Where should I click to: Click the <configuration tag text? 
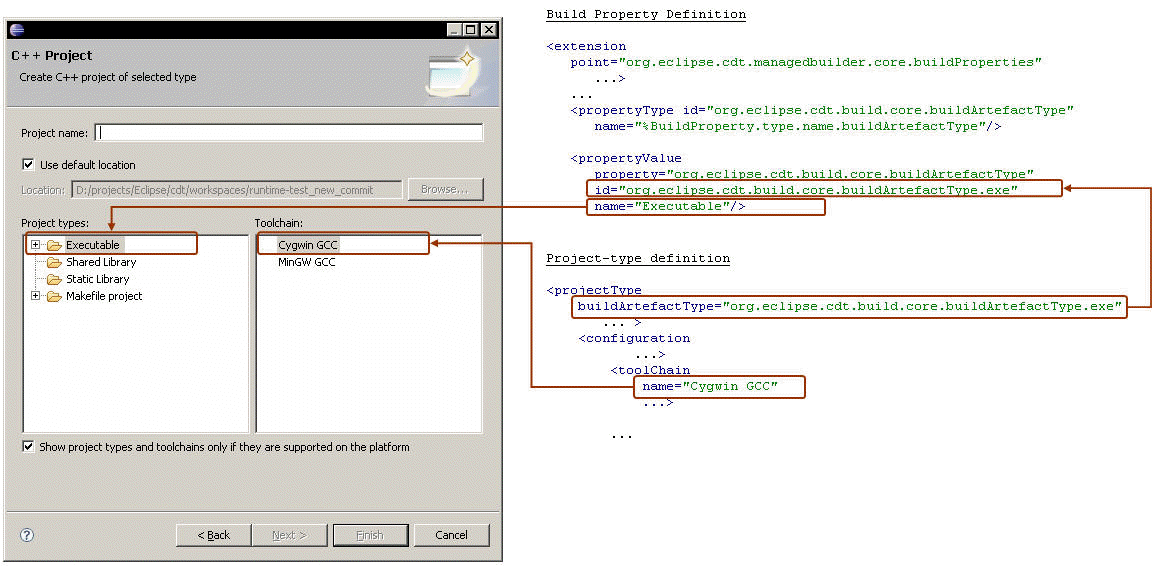tap(635, 338)
